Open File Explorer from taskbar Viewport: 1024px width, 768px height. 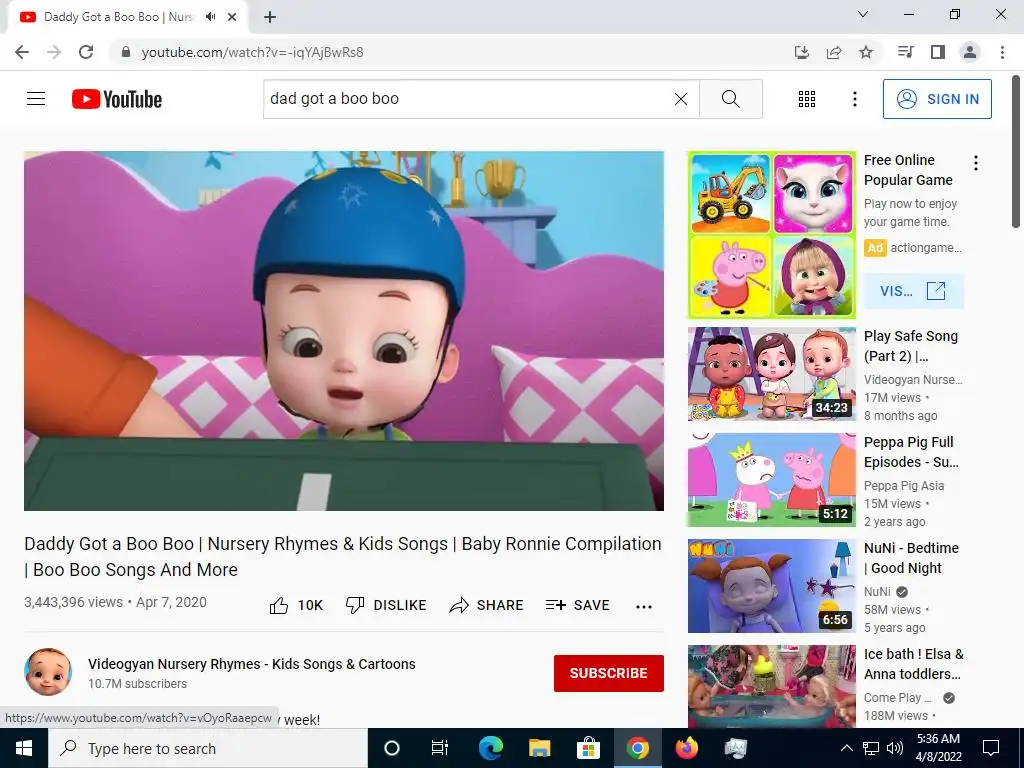click(x=539, y=748)
